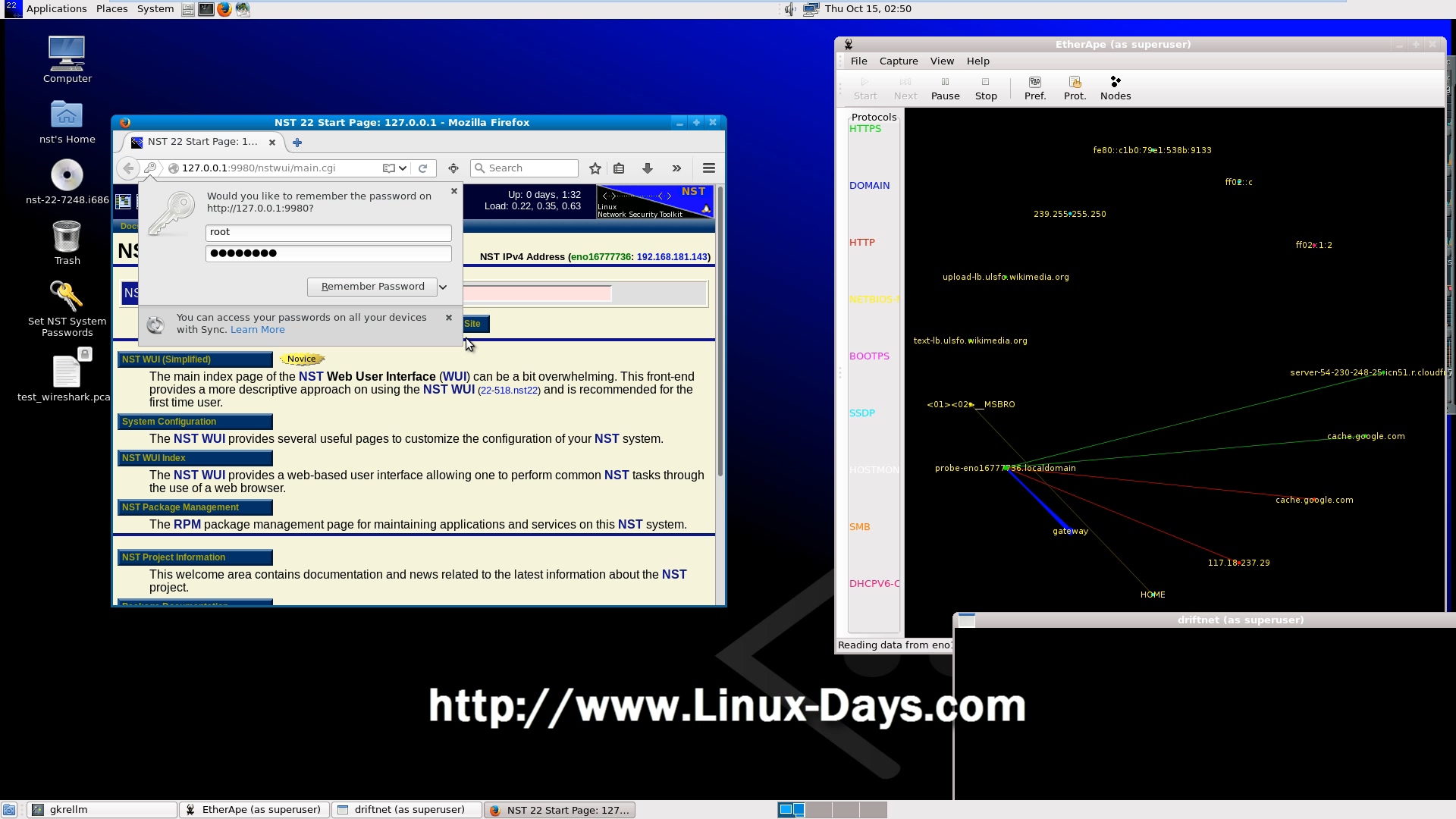The height and width of the screenshot is (819, 1456).
Task: Expand more tools chevron in Firefox
Action: (x=676, y=168)
